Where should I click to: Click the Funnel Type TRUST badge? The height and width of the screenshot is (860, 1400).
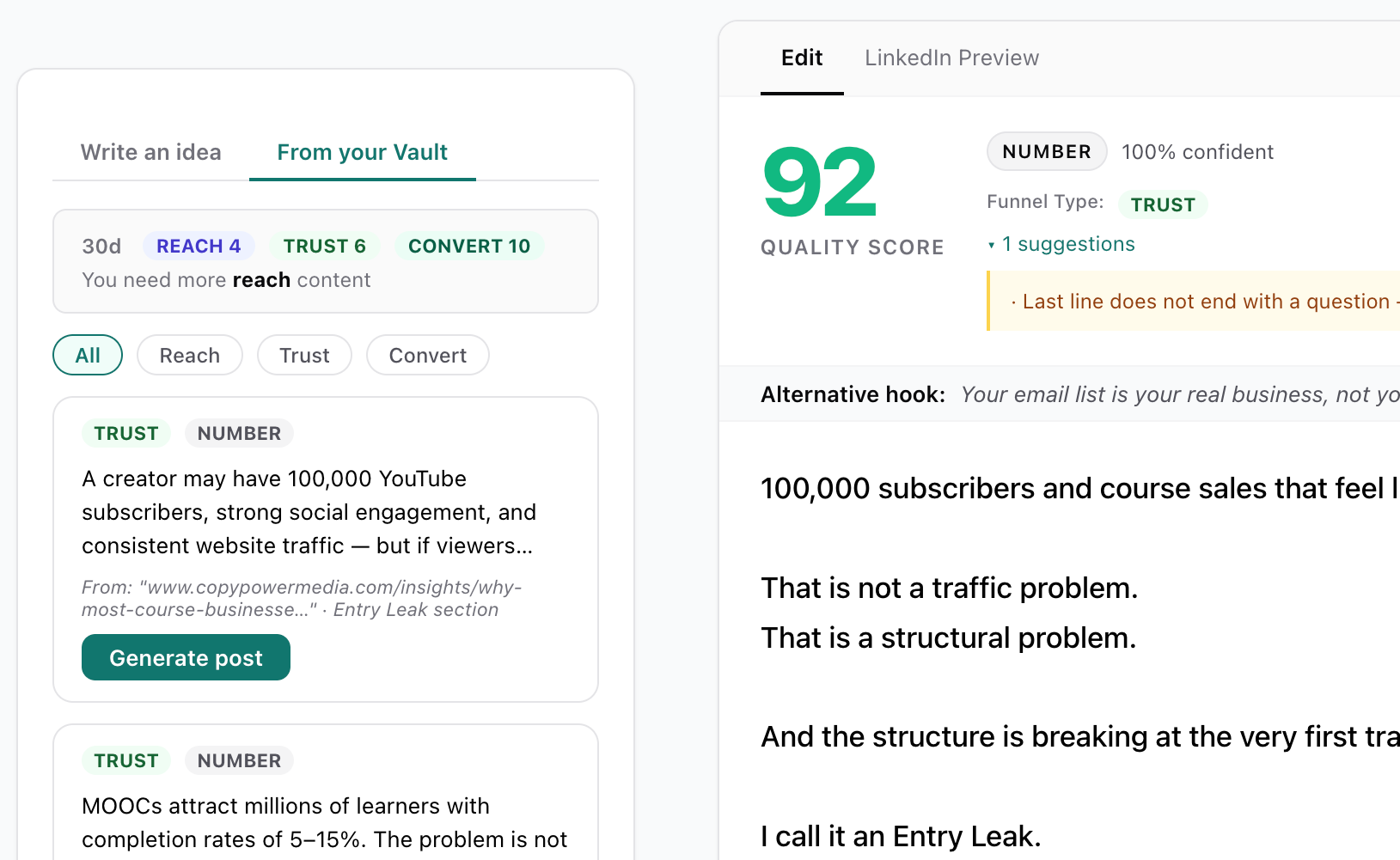coord(1163,204)
